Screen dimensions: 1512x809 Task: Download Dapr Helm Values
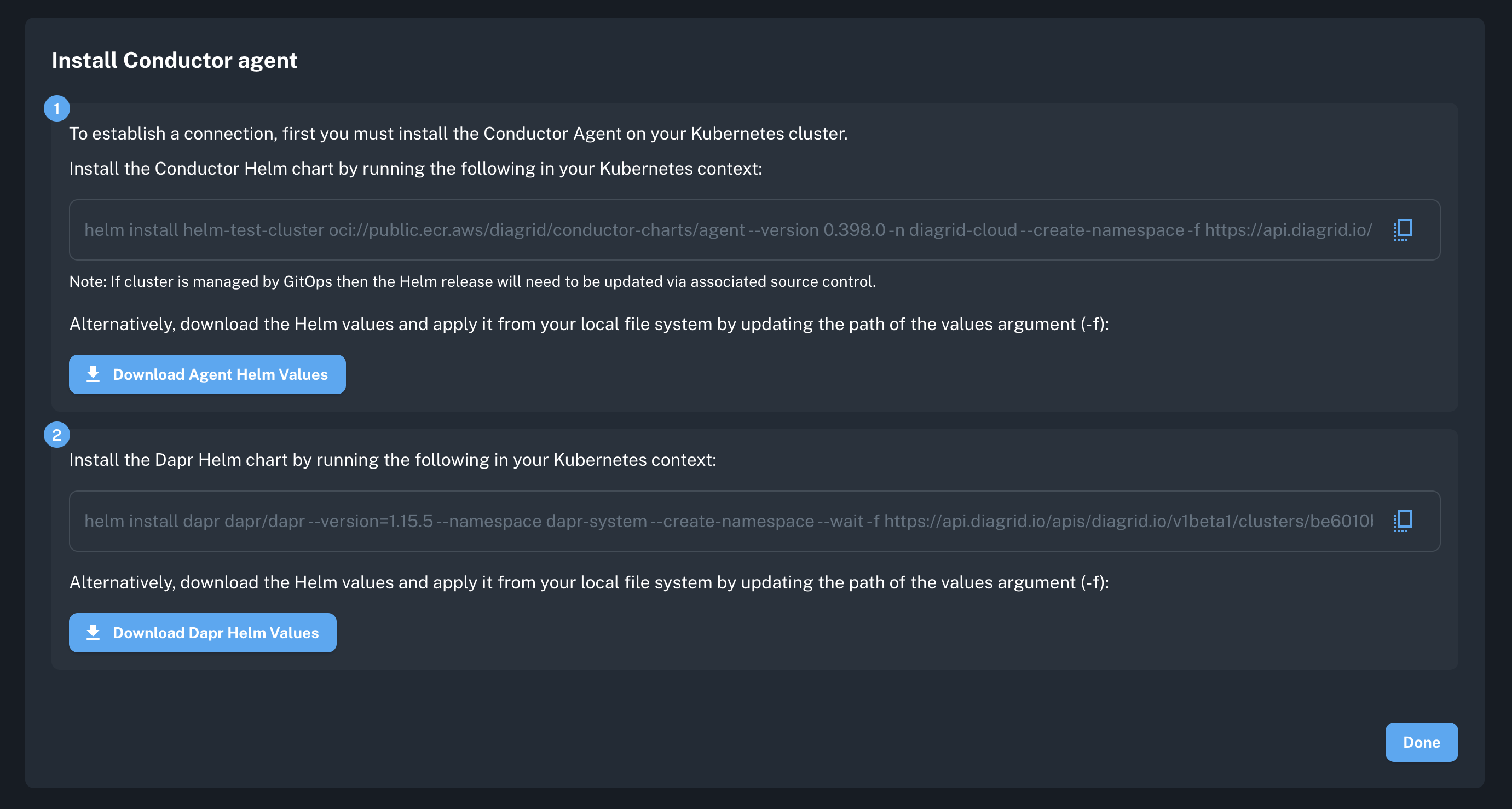pos(203,632)
